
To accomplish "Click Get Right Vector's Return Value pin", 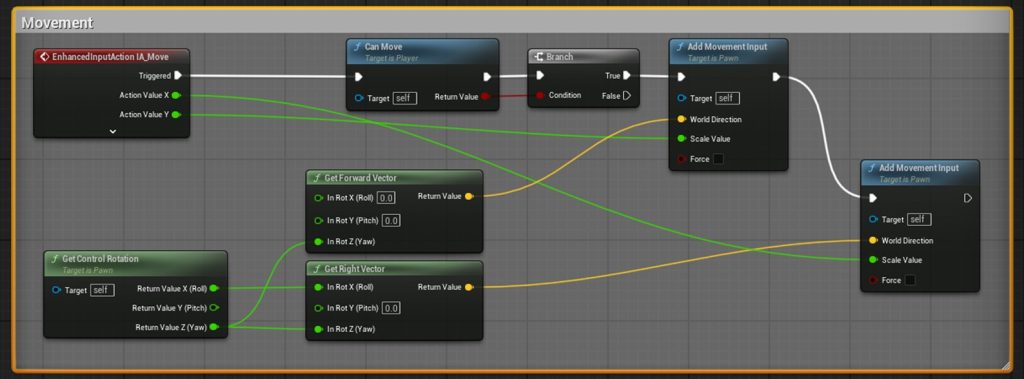I will (469, 287).
